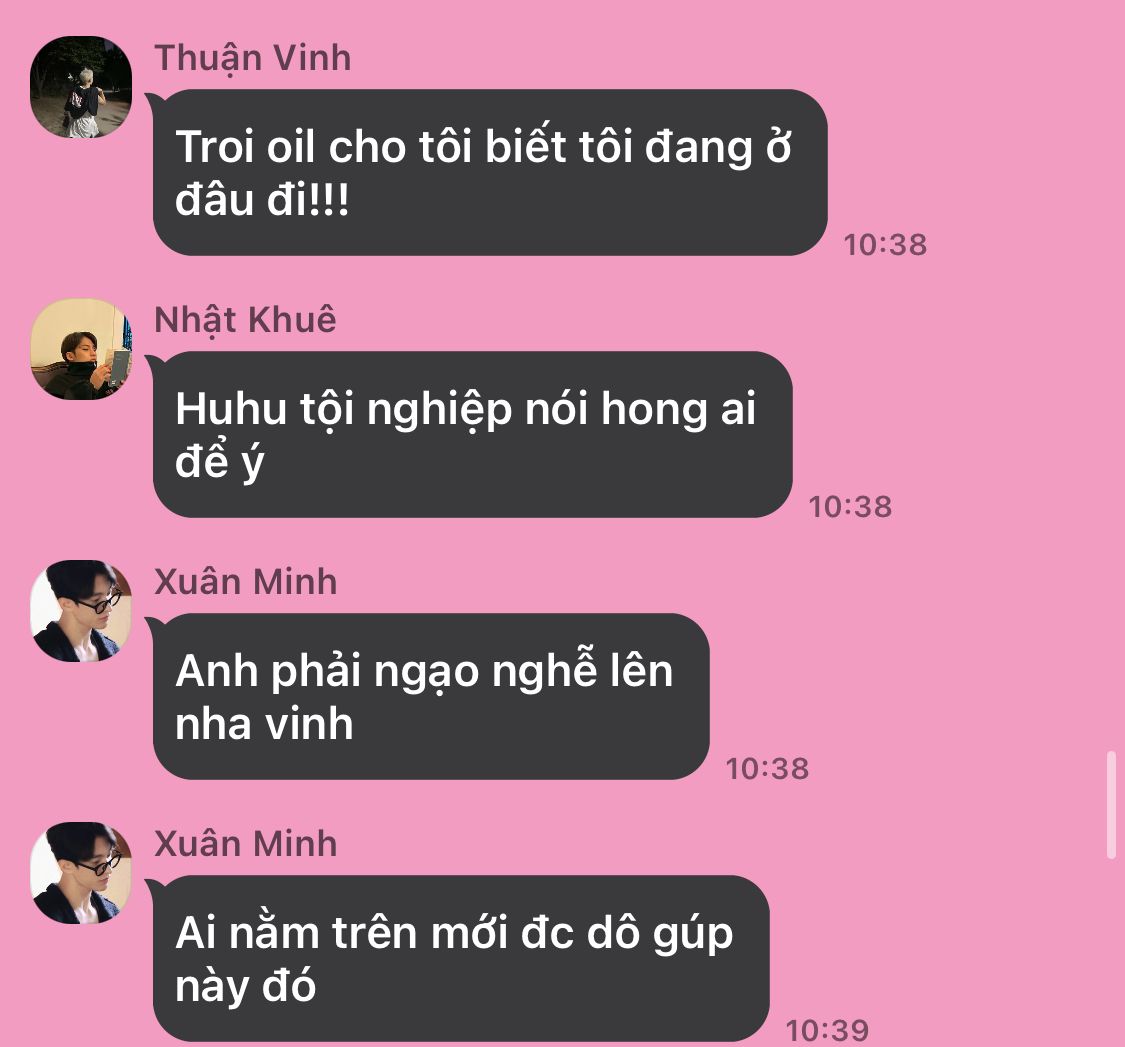Tap the words 'này đó' in last bubble
The width and height of the screenshot is (1125, 1047).
(x=245, y=987)
